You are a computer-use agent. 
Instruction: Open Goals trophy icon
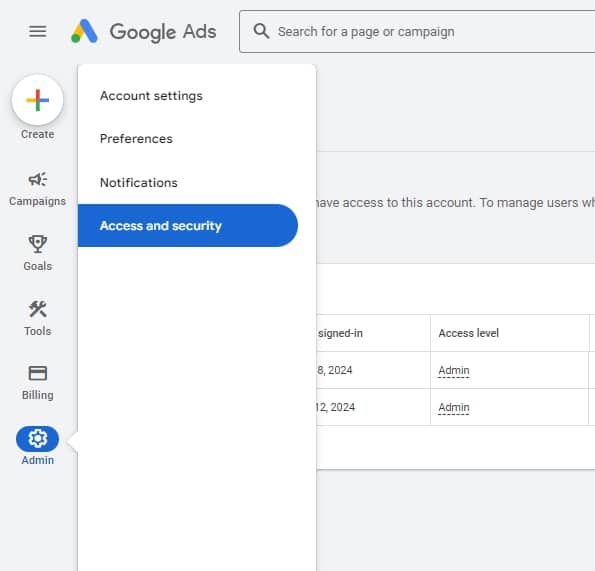38,244
